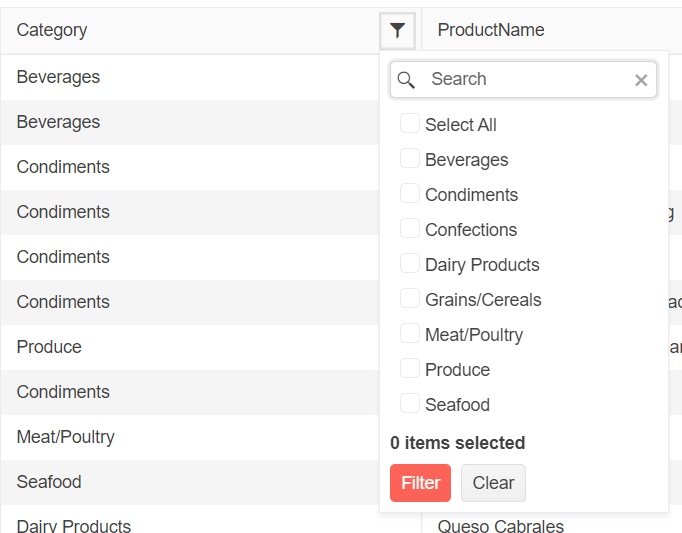The width and height of the screenshot is (682, 533).
Task: Toggle the Grains/Cereals checkbox
Action: point(410,299)
